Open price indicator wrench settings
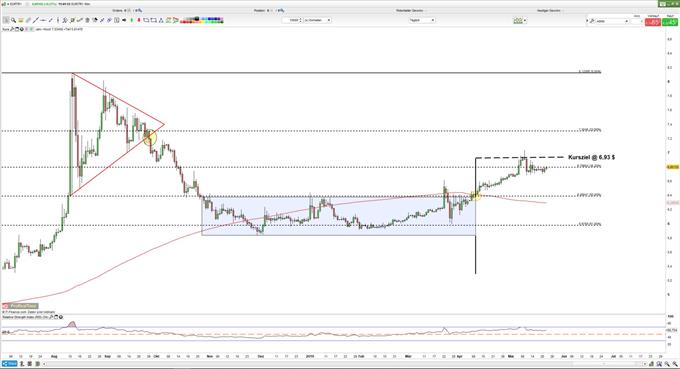 [12, 29]
